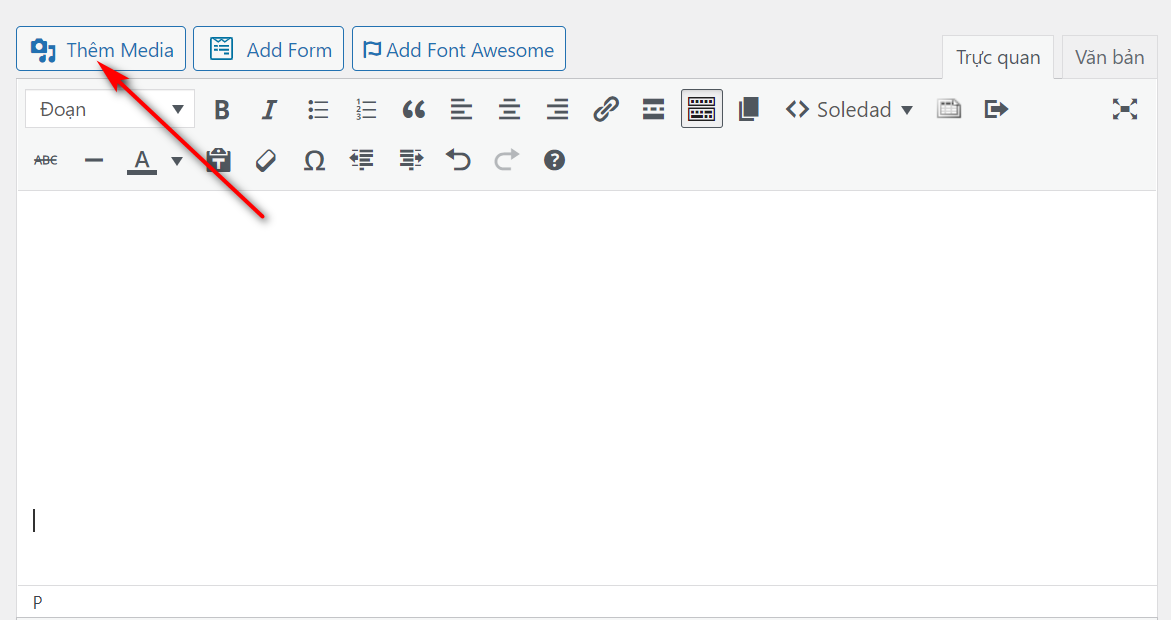Open the Đoạn paragraph format dropdown
1171x620 pixels.
click(x=109, y=109)
